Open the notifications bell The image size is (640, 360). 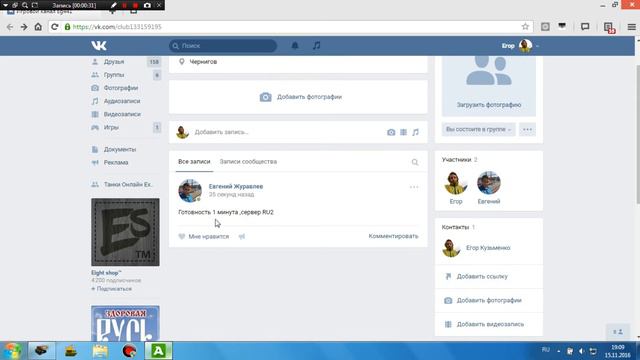tap(295, 46)
